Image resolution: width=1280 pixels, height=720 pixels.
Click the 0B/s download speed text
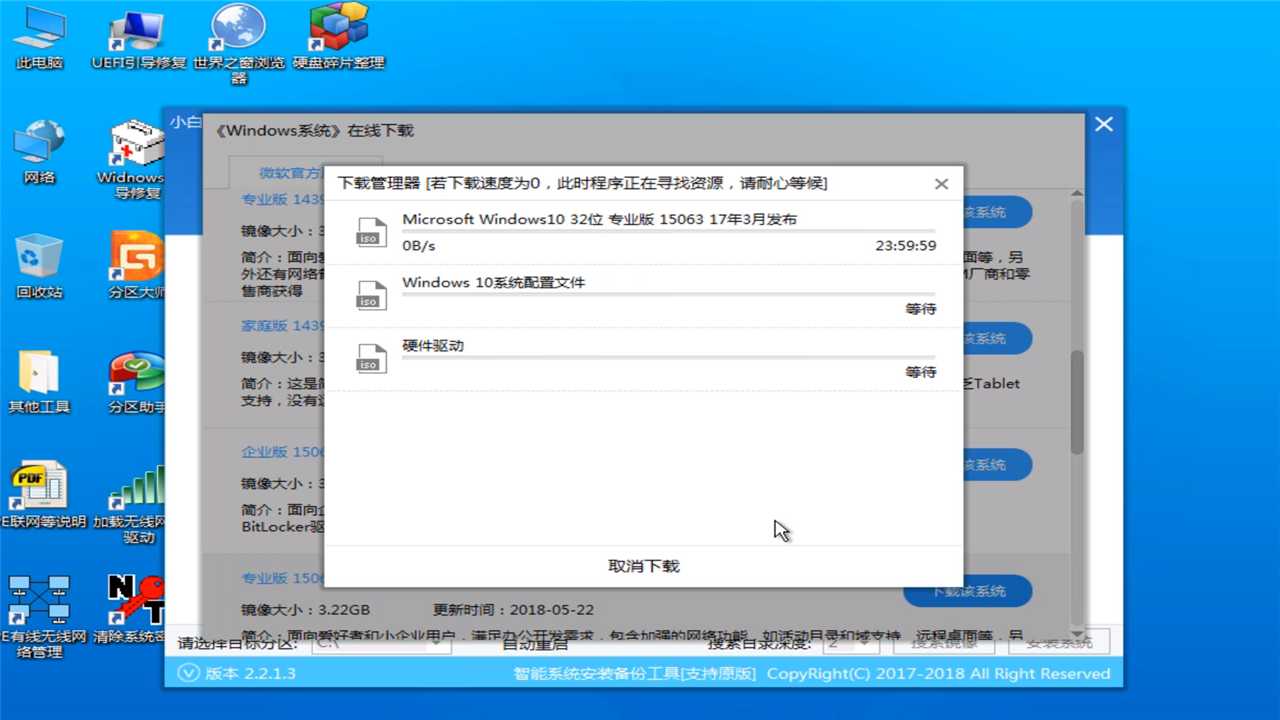pos(419,246)
